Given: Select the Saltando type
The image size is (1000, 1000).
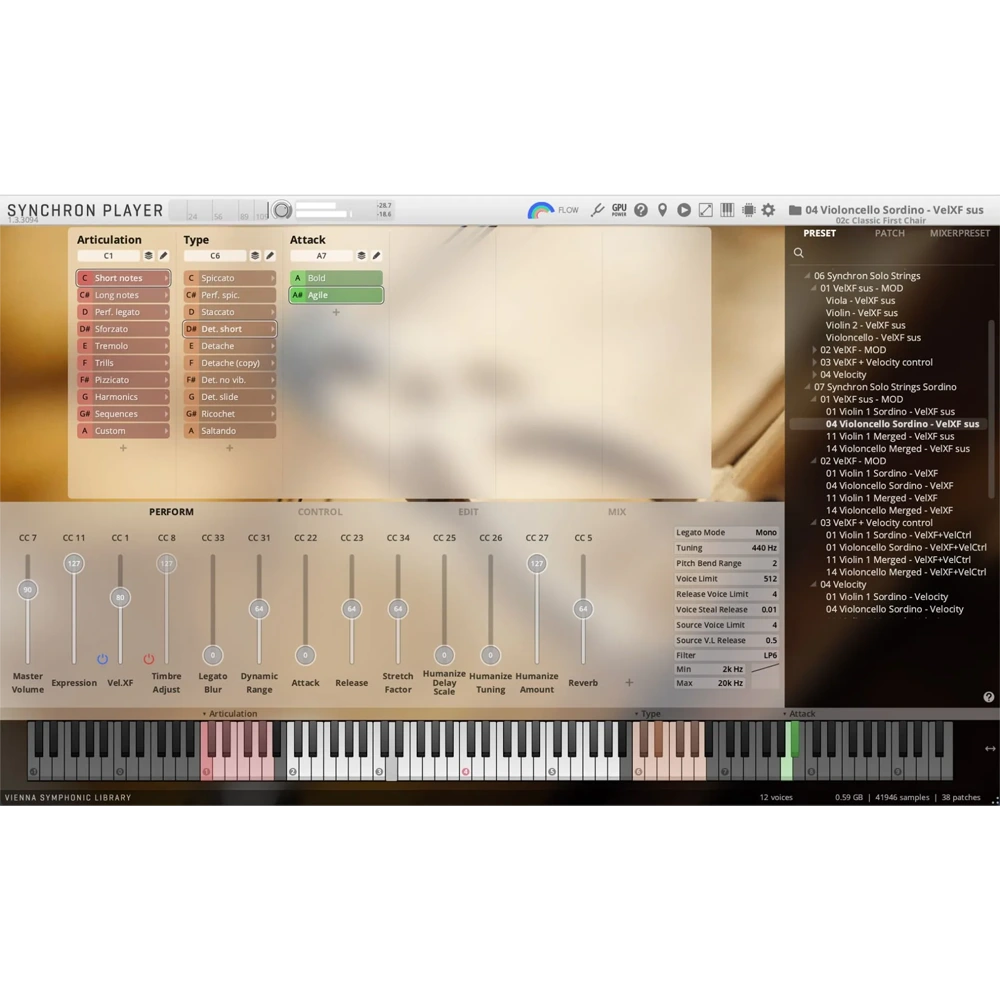Looking at the screenshot, I should [x=230, y=431].
